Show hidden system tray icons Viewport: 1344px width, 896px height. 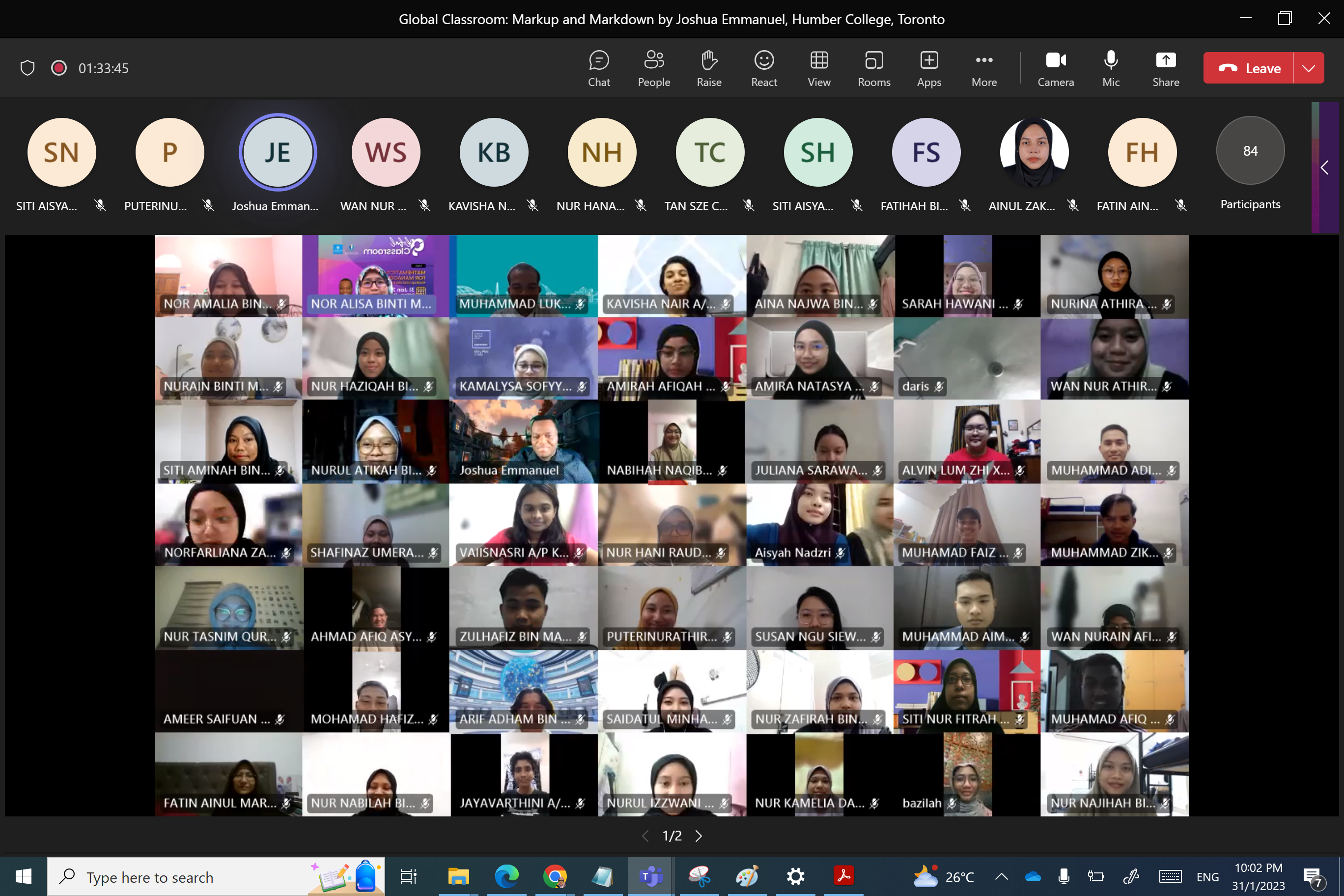(1001, 876)
